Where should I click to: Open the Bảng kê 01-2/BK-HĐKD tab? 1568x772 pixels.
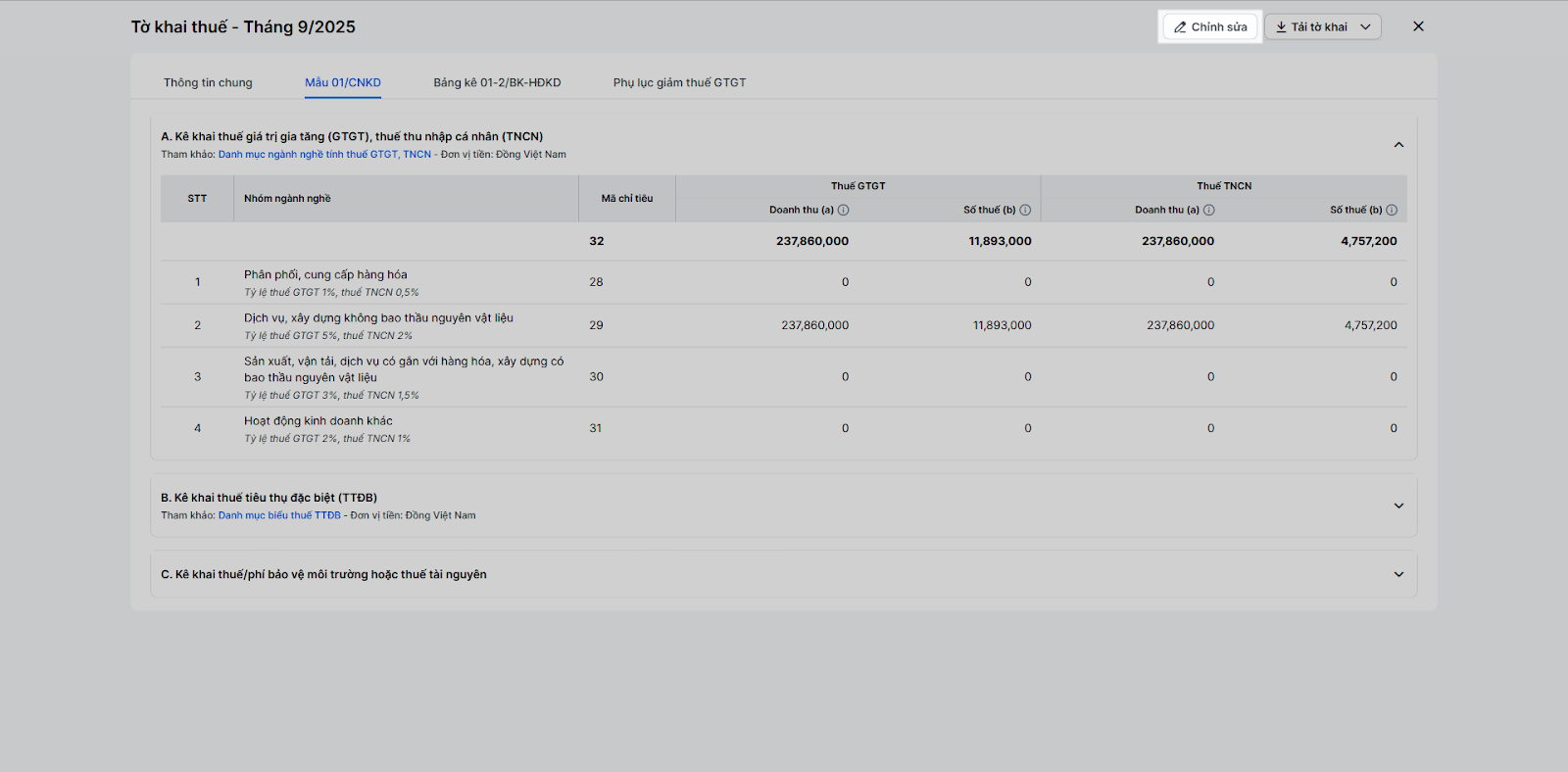pyautogui.click(x=497, y=82)
